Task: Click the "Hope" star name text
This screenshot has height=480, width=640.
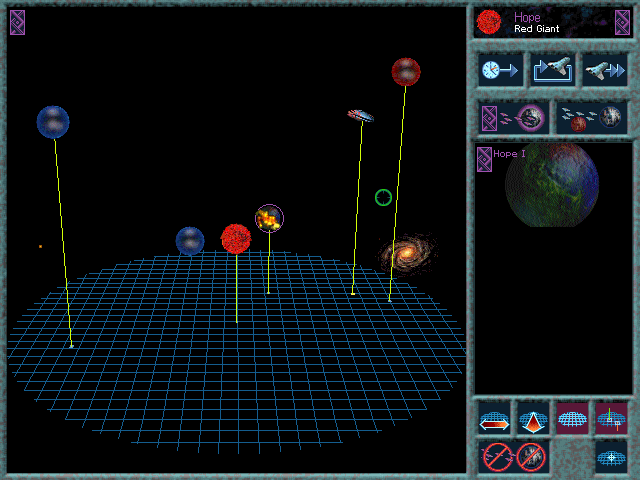Action: point(527,18)
